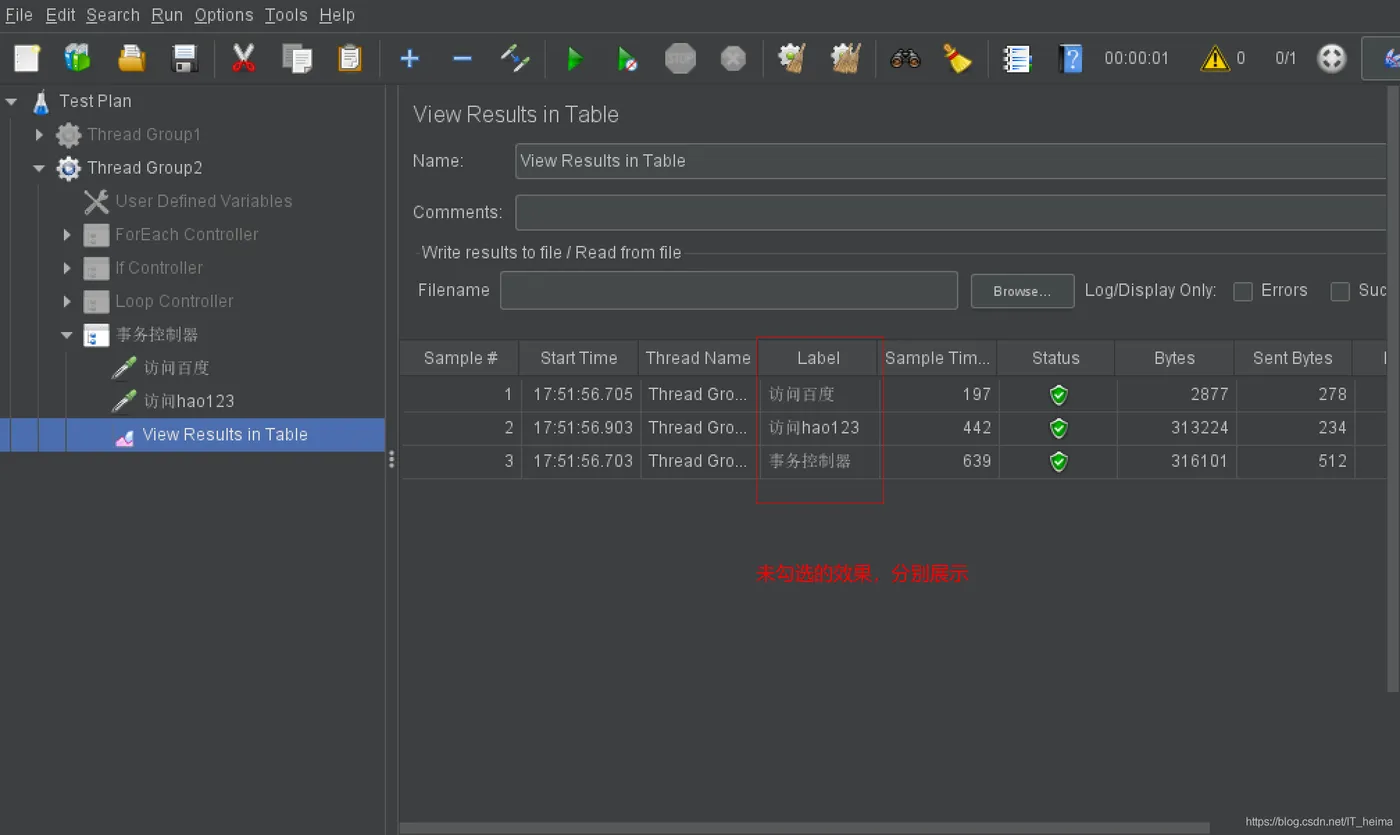Viewport: 1400px width, 835px height.
Task: Click the Shutdown threads icon
Action: (733, 58)
